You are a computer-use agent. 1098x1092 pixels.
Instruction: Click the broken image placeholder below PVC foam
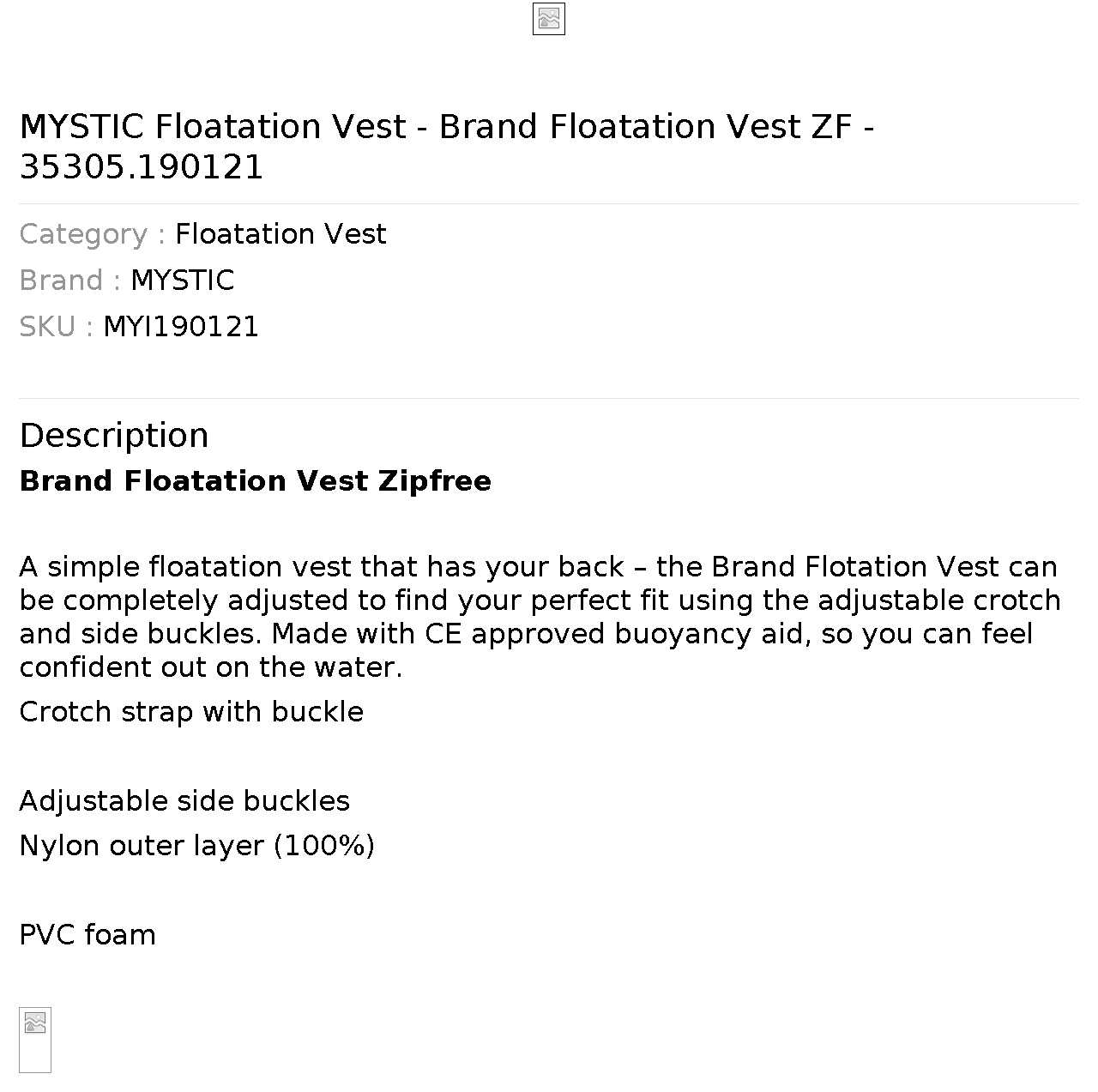pyautogui.click(x=35, y=1040)
